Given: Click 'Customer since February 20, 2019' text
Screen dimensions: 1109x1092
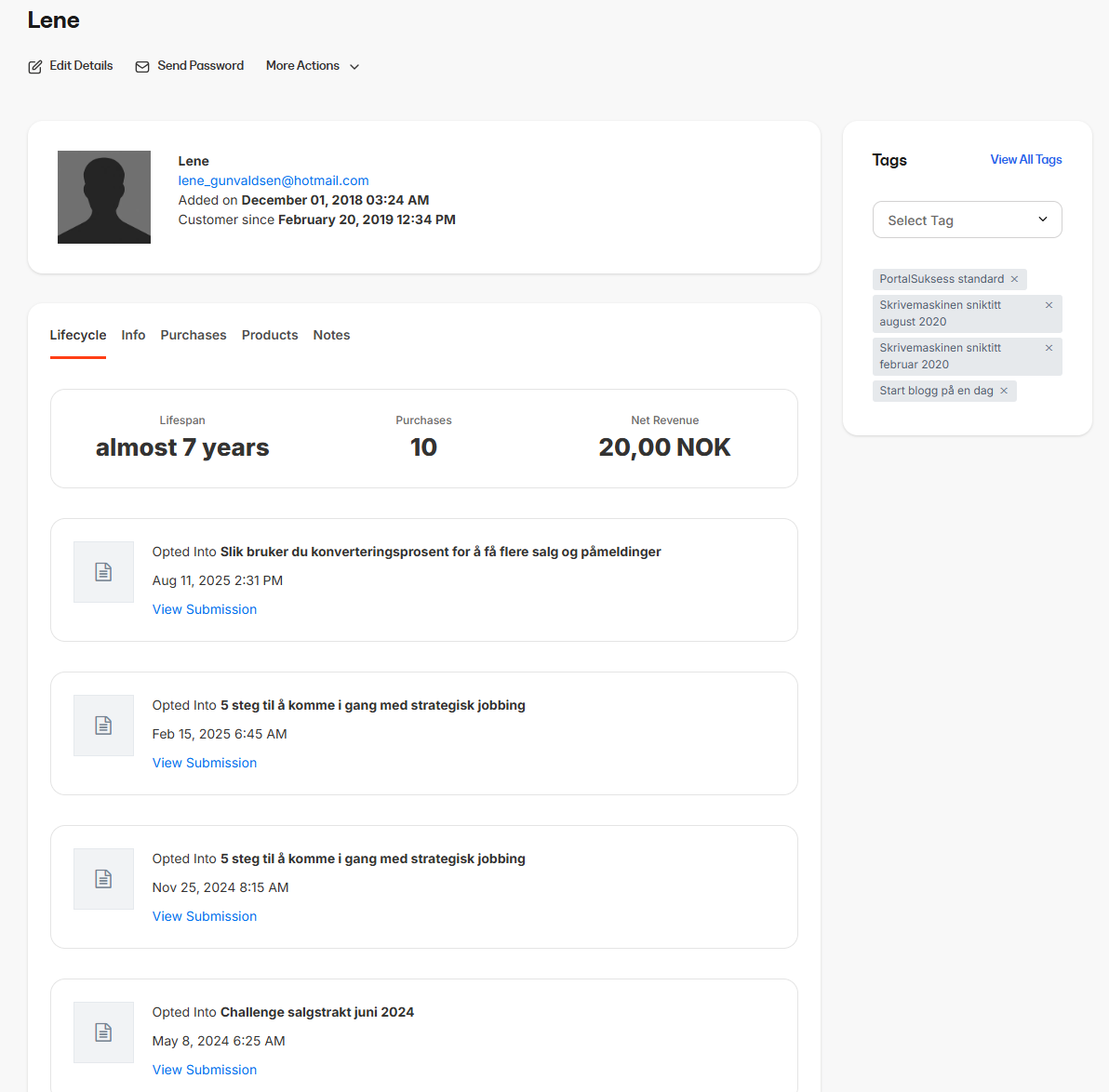Looking at the screenshot, I should point(317,220).
